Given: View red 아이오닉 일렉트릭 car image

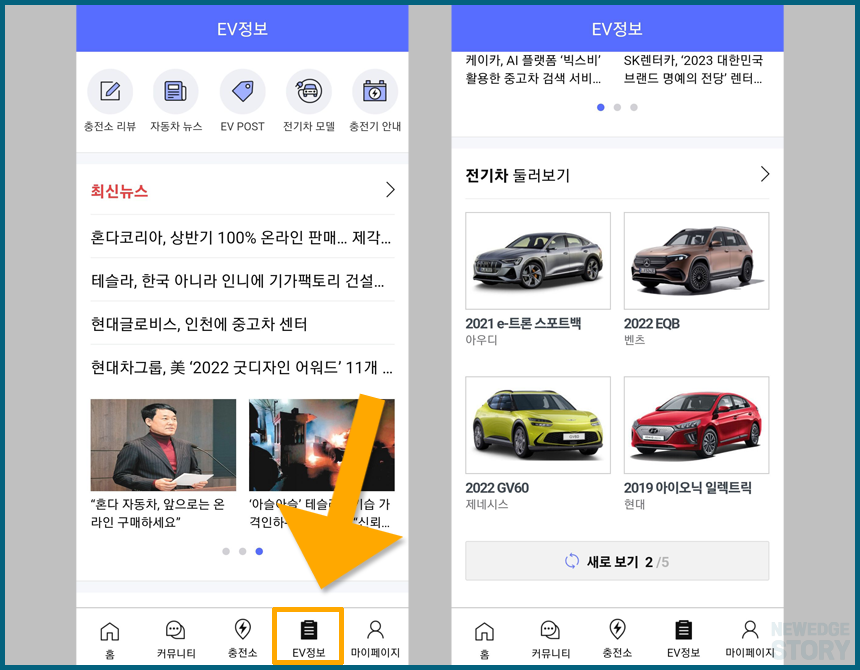Looking at the screenshot, I should click(x=696, y=425).
